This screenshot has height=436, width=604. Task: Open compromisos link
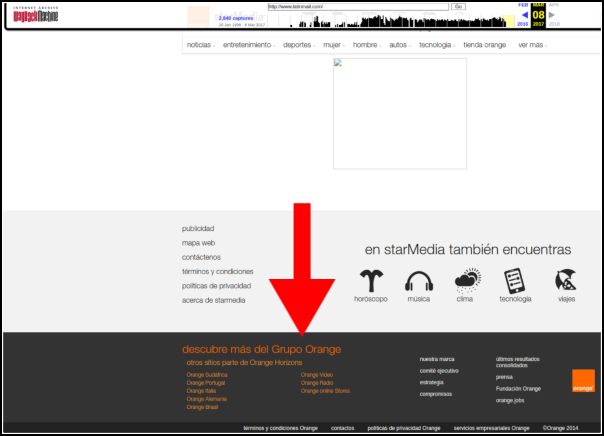tap(436, 394)
